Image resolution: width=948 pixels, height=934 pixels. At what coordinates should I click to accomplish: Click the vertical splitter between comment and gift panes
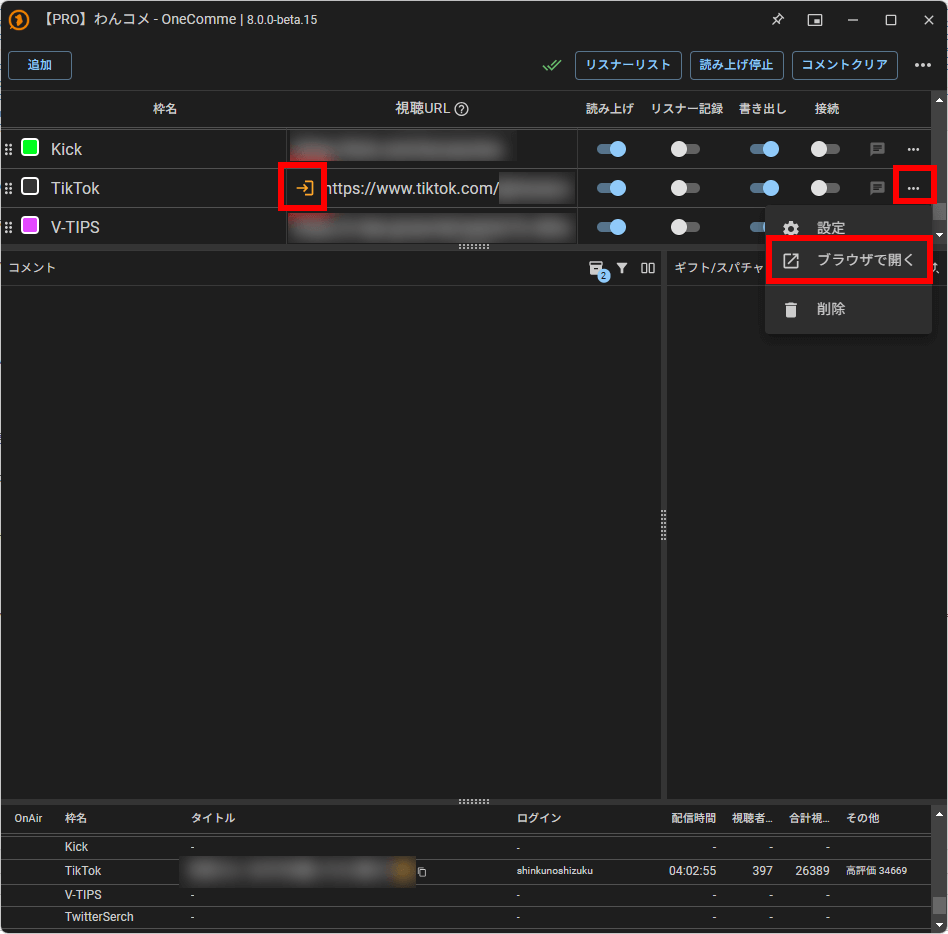click(663, 525)
